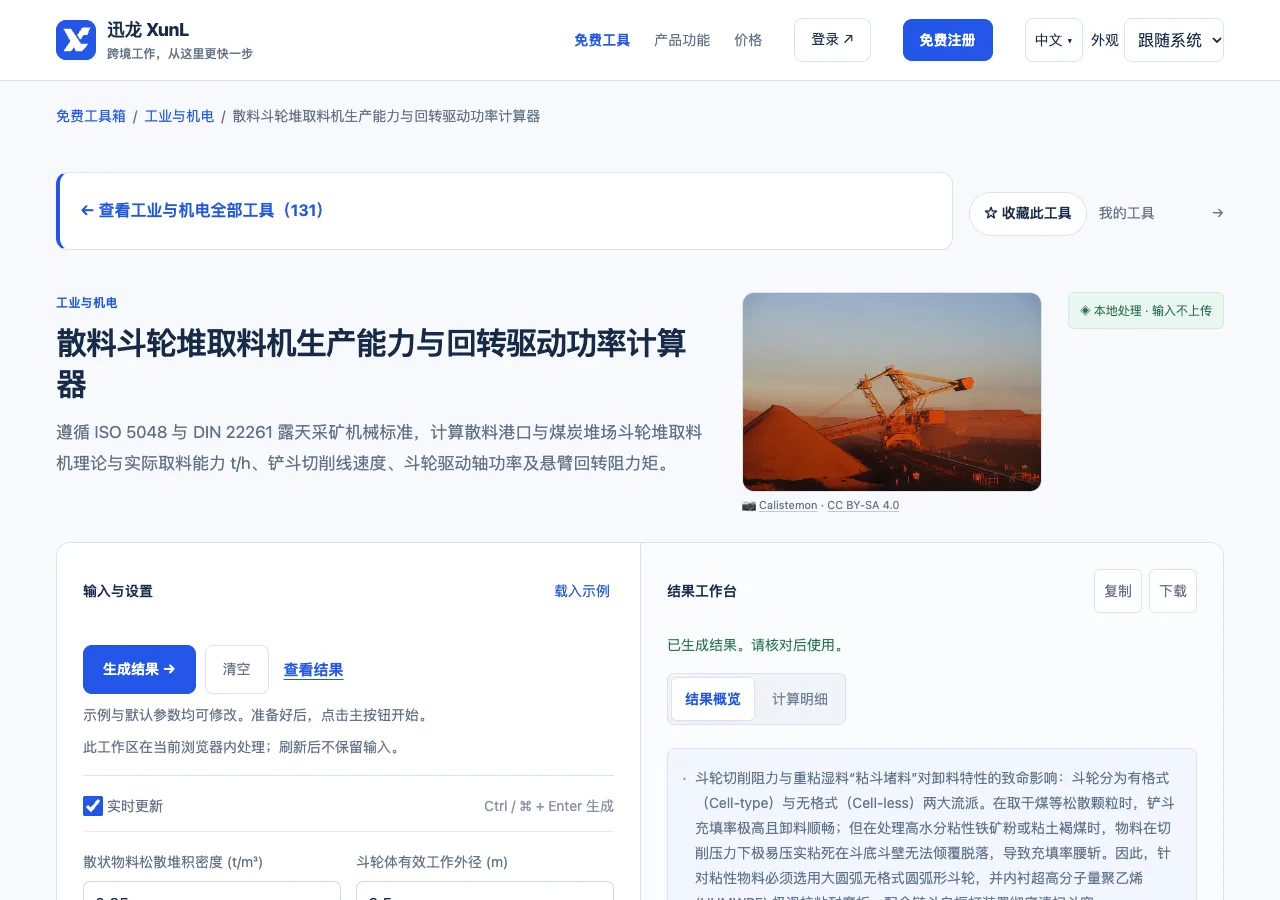Click the 载入示例 link
The image size is (1280, 900).
(582, 591)
